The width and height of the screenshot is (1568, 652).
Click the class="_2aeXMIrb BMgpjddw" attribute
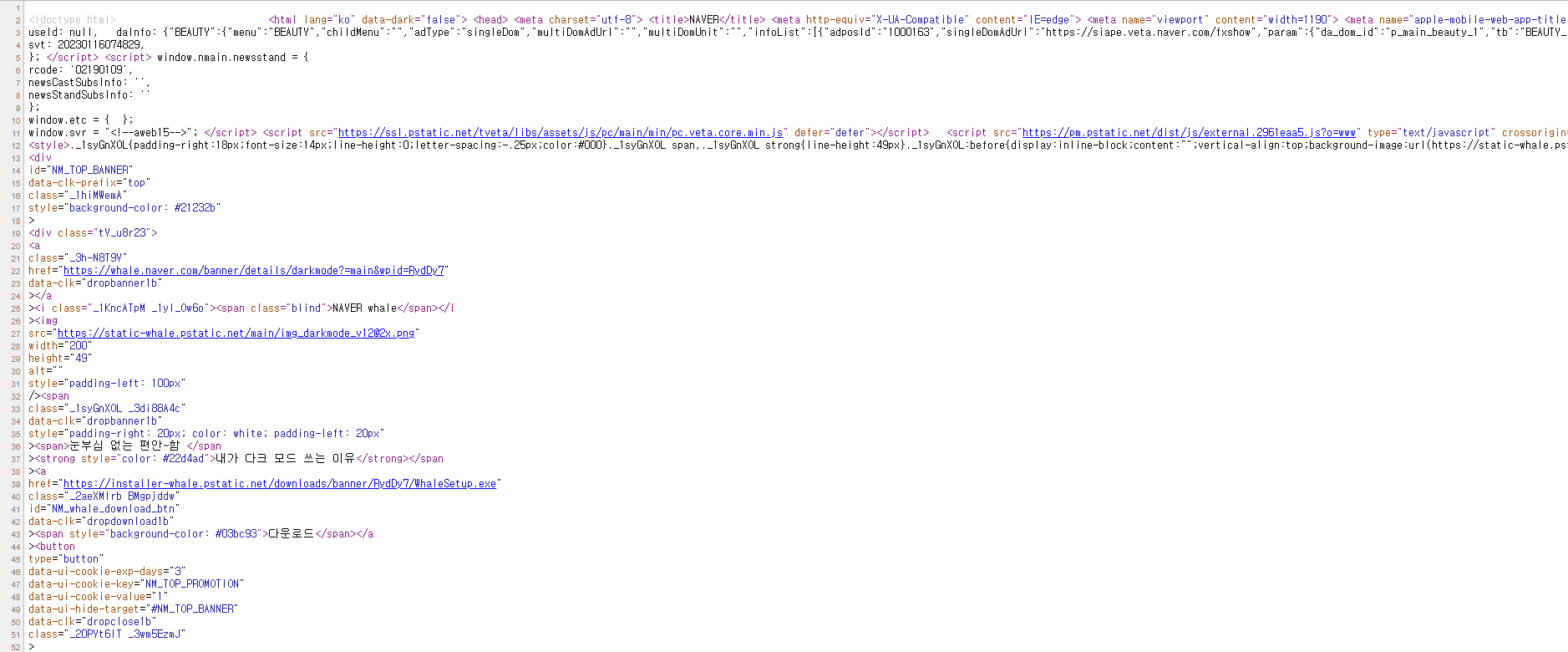(x=104, y=496)
